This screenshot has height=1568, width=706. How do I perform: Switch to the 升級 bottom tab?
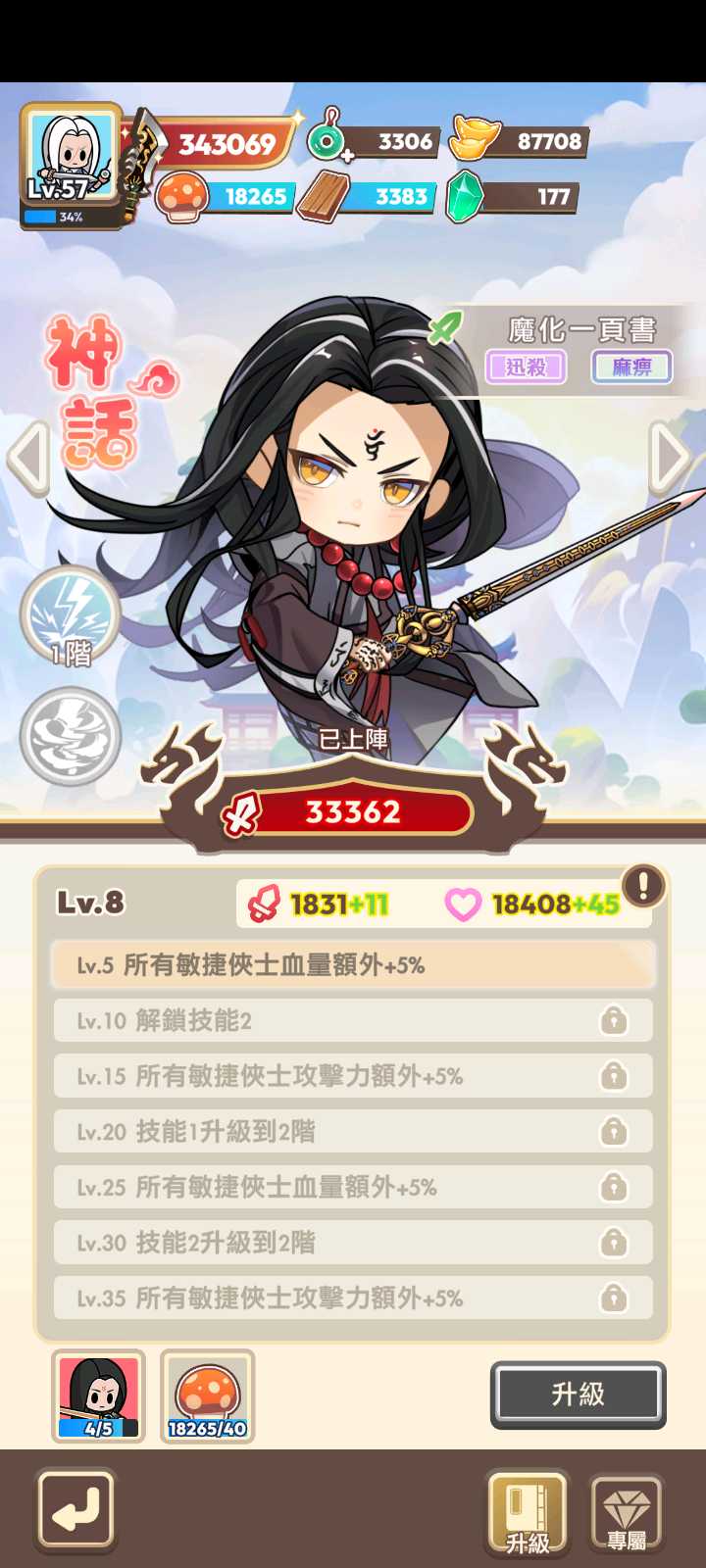point(528,1513)
